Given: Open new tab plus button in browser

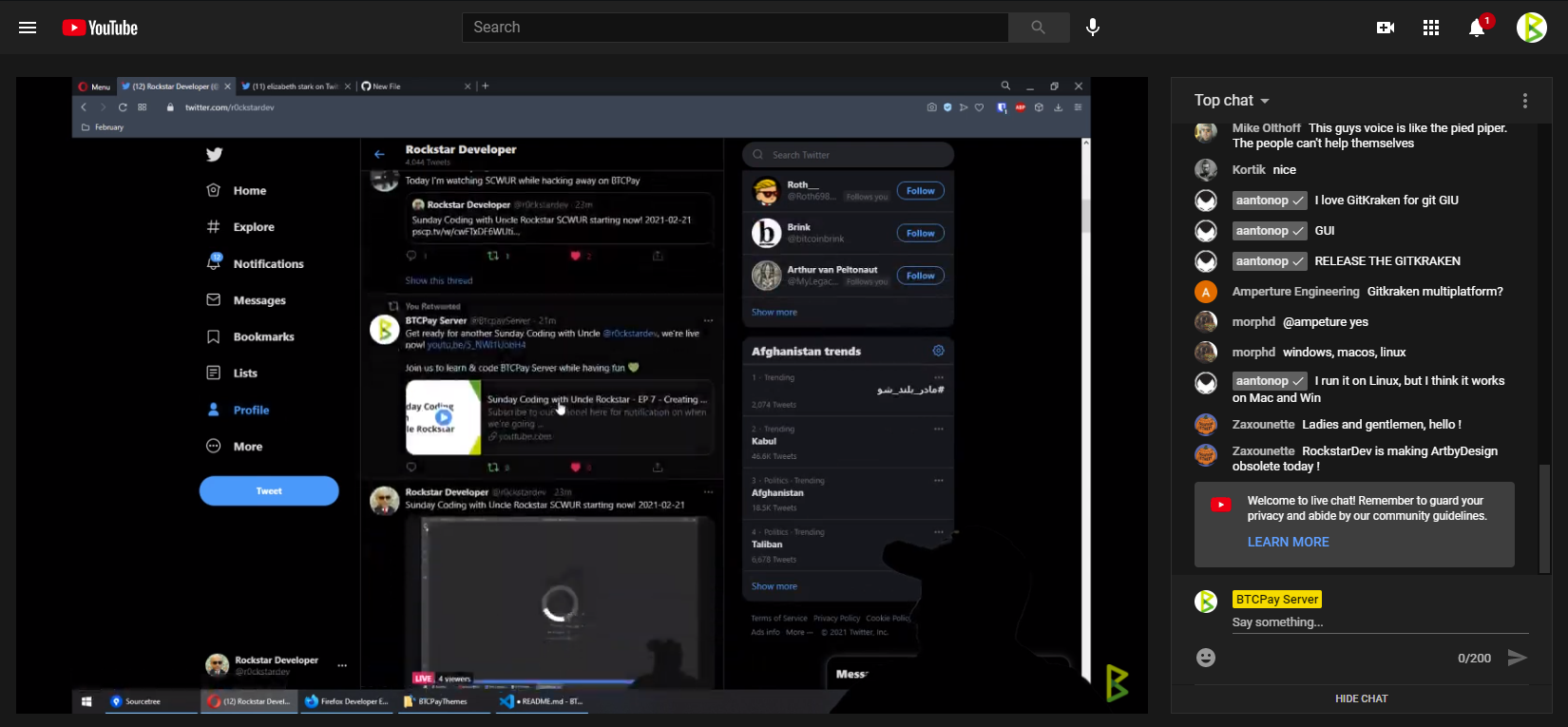Looking at the screenshot, I should point(486,86).
